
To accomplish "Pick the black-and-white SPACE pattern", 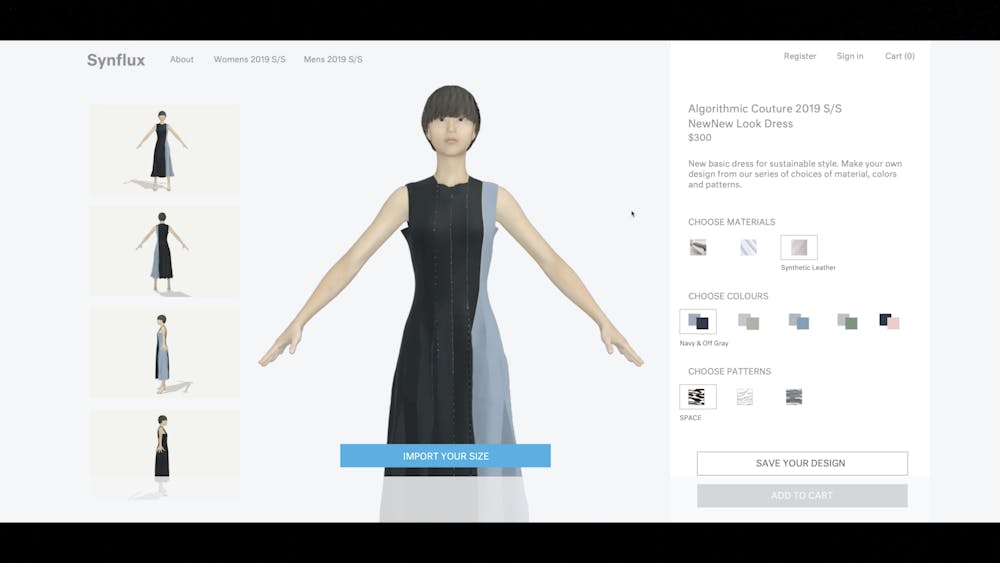I will [697, 397].
